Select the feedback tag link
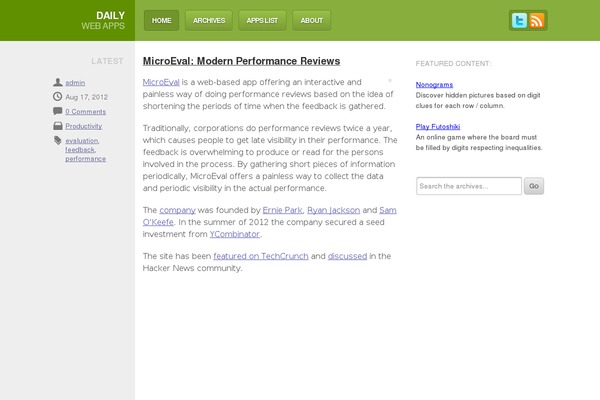The width and height of the screenshot is (600, 400). pos(80,149)
